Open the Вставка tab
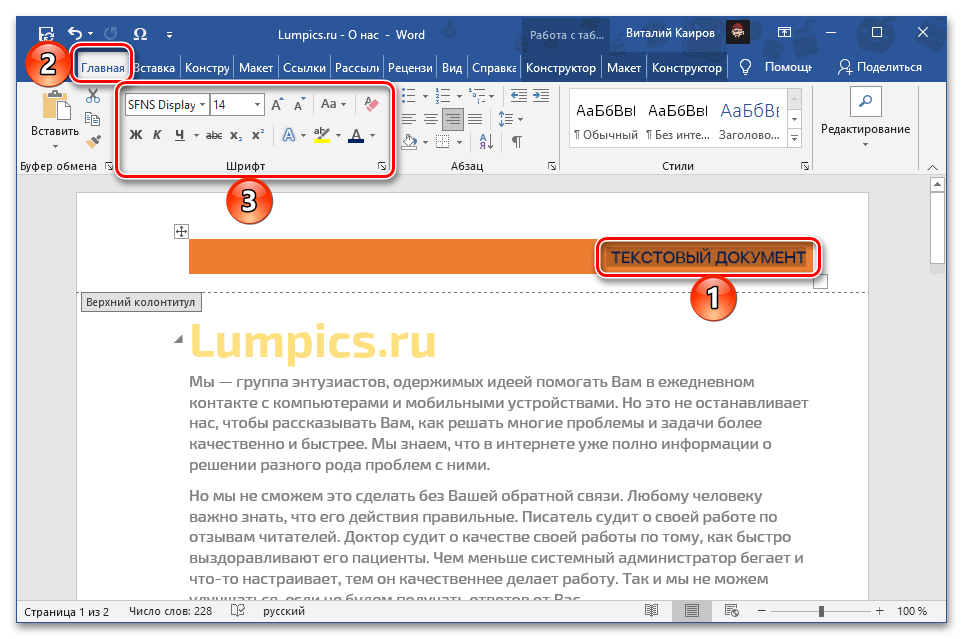This screenshot has height=639, width=963. click(x=154, y=68)
